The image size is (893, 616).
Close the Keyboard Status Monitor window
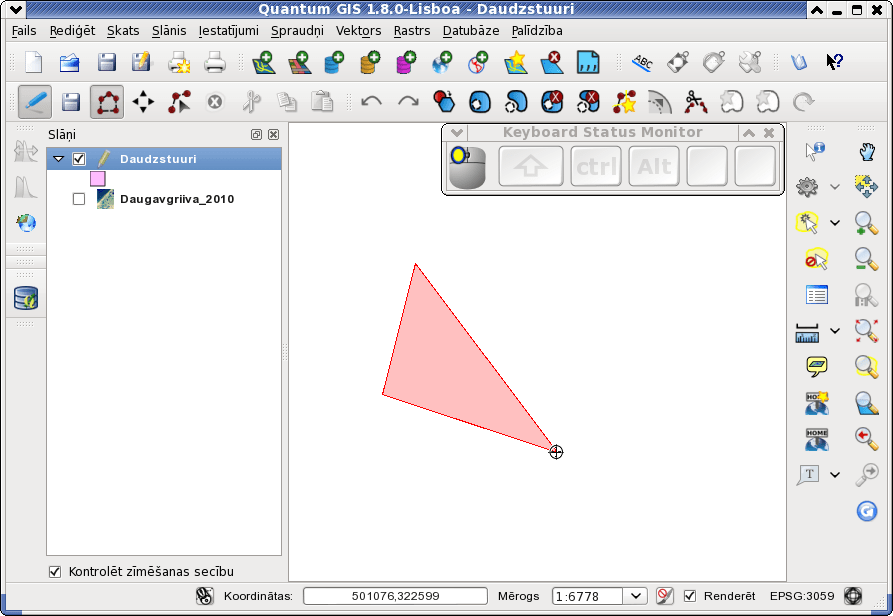[x=769, y=133]
